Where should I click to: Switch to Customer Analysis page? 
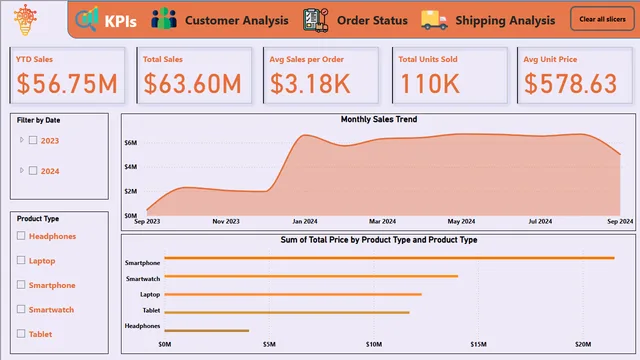point(237,20)
